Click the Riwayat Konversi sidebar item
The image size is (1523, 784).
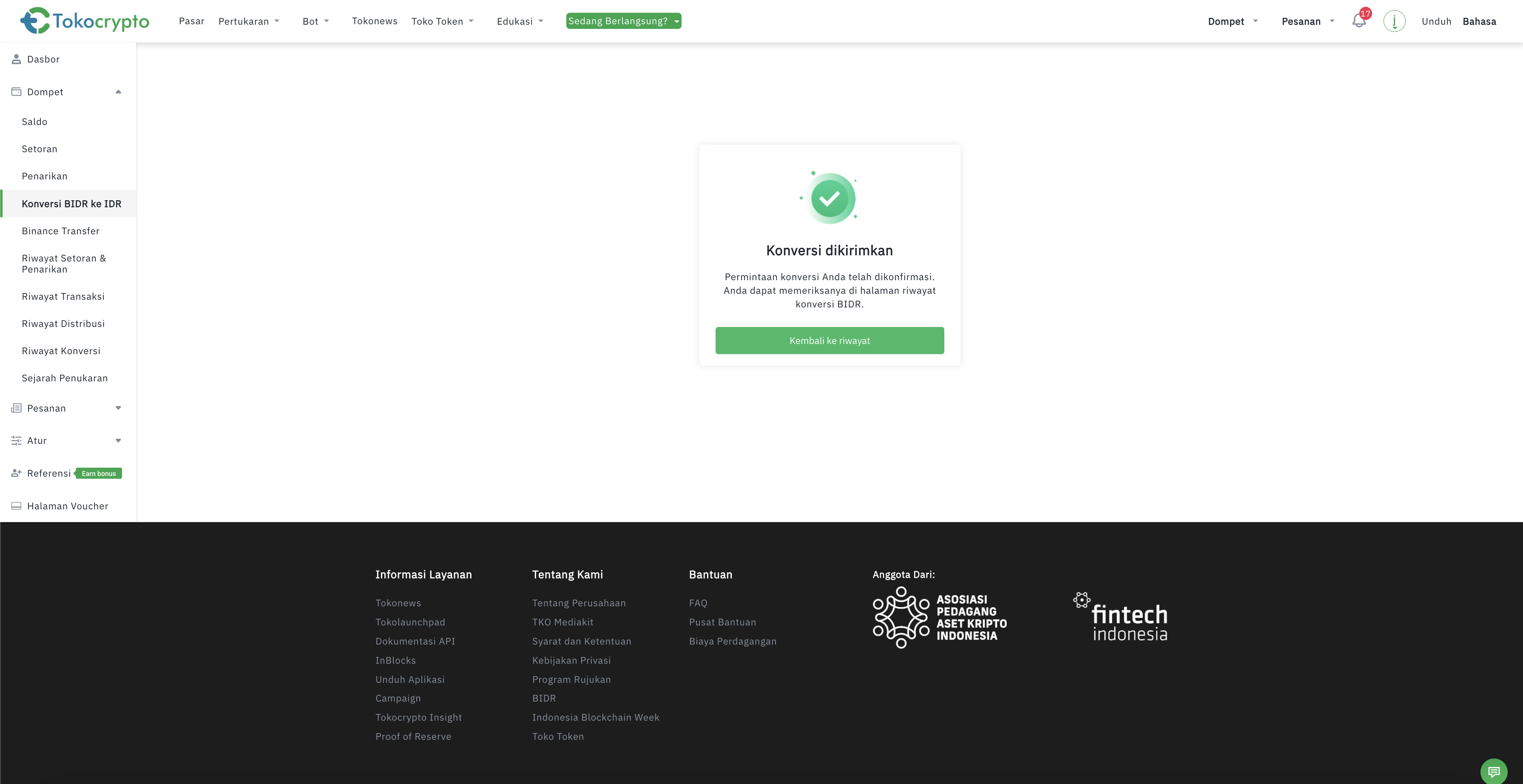[x=61, y=350]
